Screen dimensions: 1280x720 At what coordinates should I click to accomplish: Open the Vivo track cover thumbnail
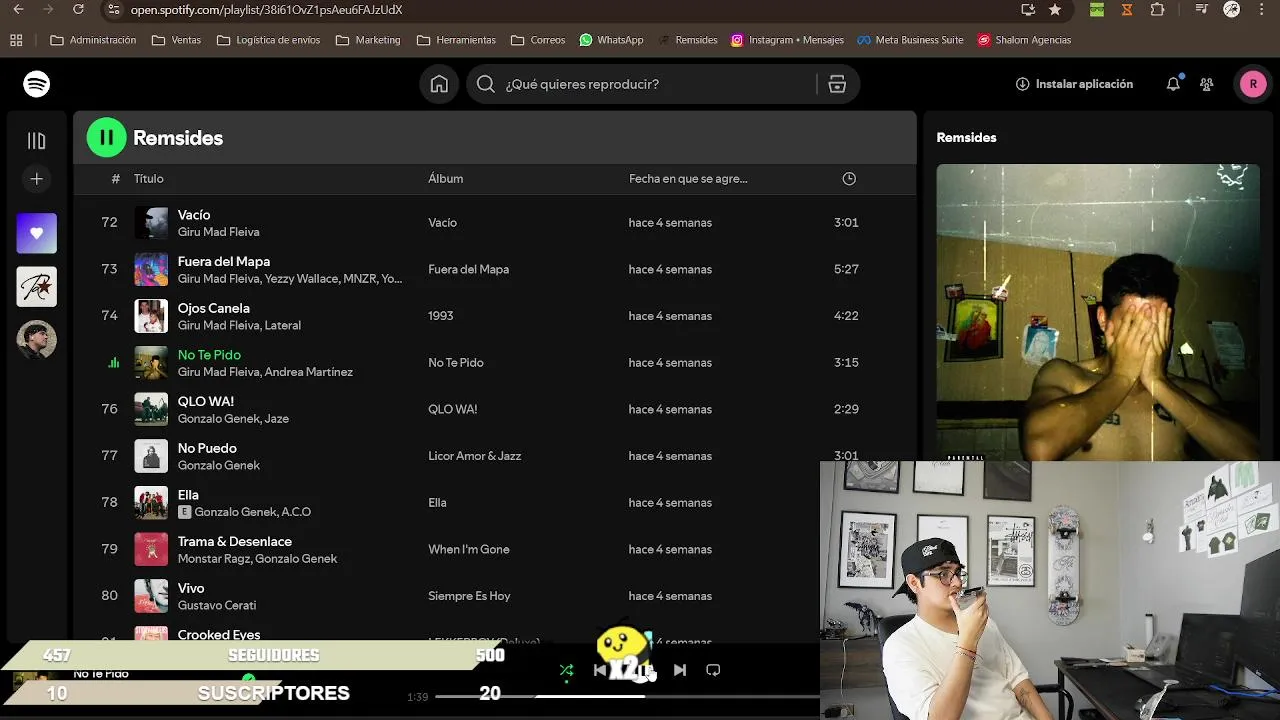pos(151,596)
